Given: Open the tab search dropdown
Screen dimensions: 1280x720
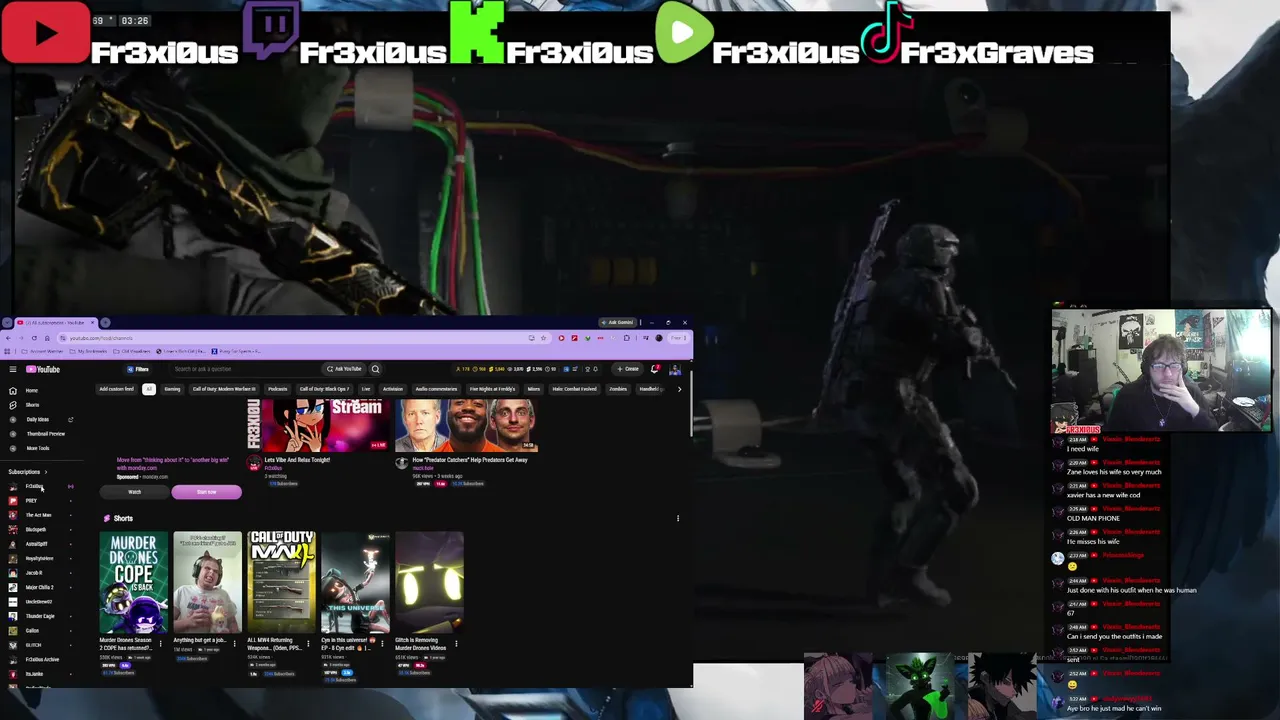Looking at the screenshot, I should coord(6,323).
